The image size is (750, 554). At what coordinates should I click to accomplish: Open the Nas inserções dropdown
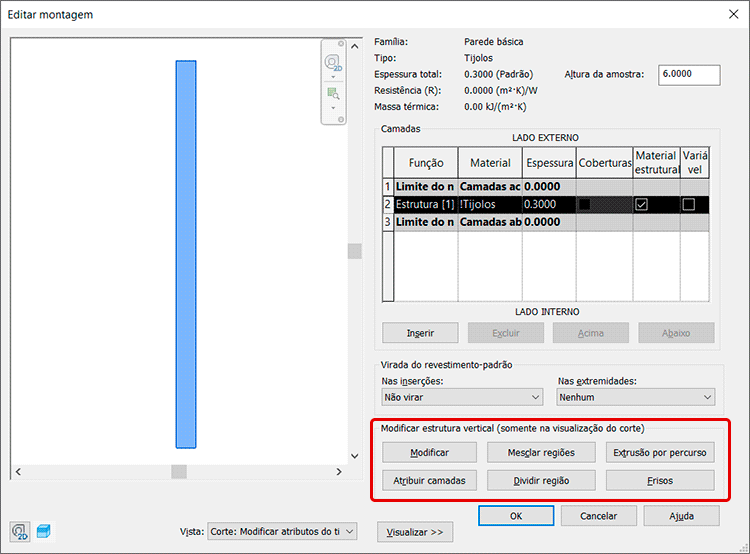pyautogui.click(x=462, y=397)
